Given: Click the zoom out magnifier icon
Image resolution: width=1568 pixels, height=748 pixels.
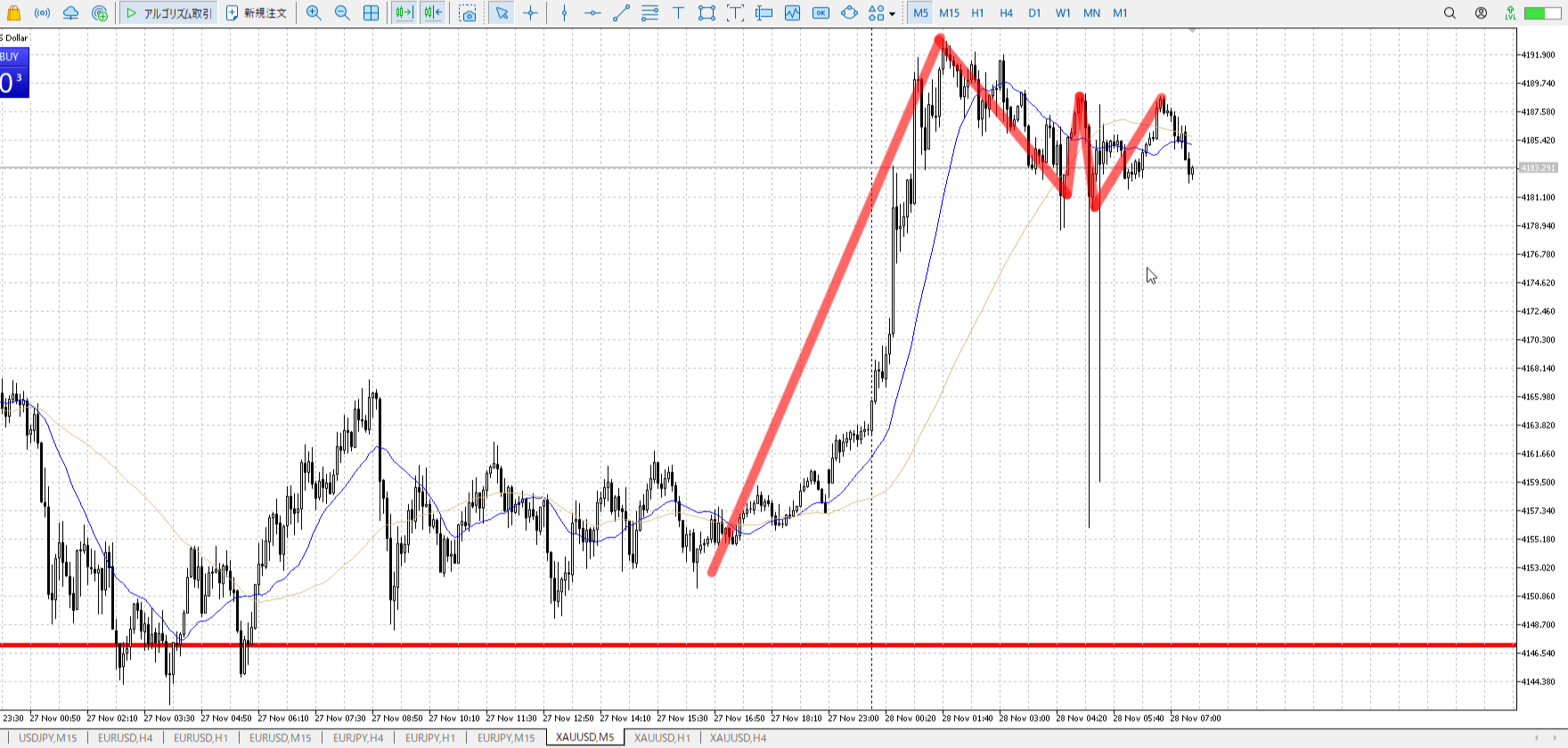Looking at the screenshot, I should [342, 13].
